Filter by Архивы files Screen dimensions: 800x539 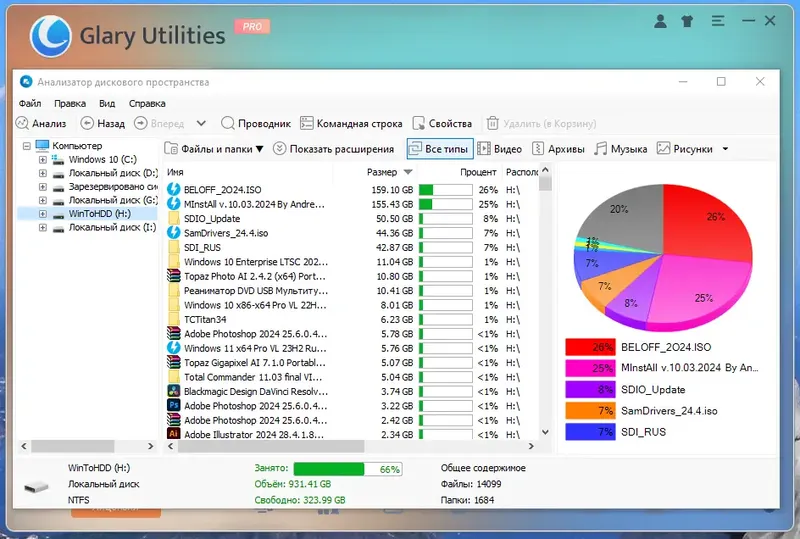click(558, 149)
